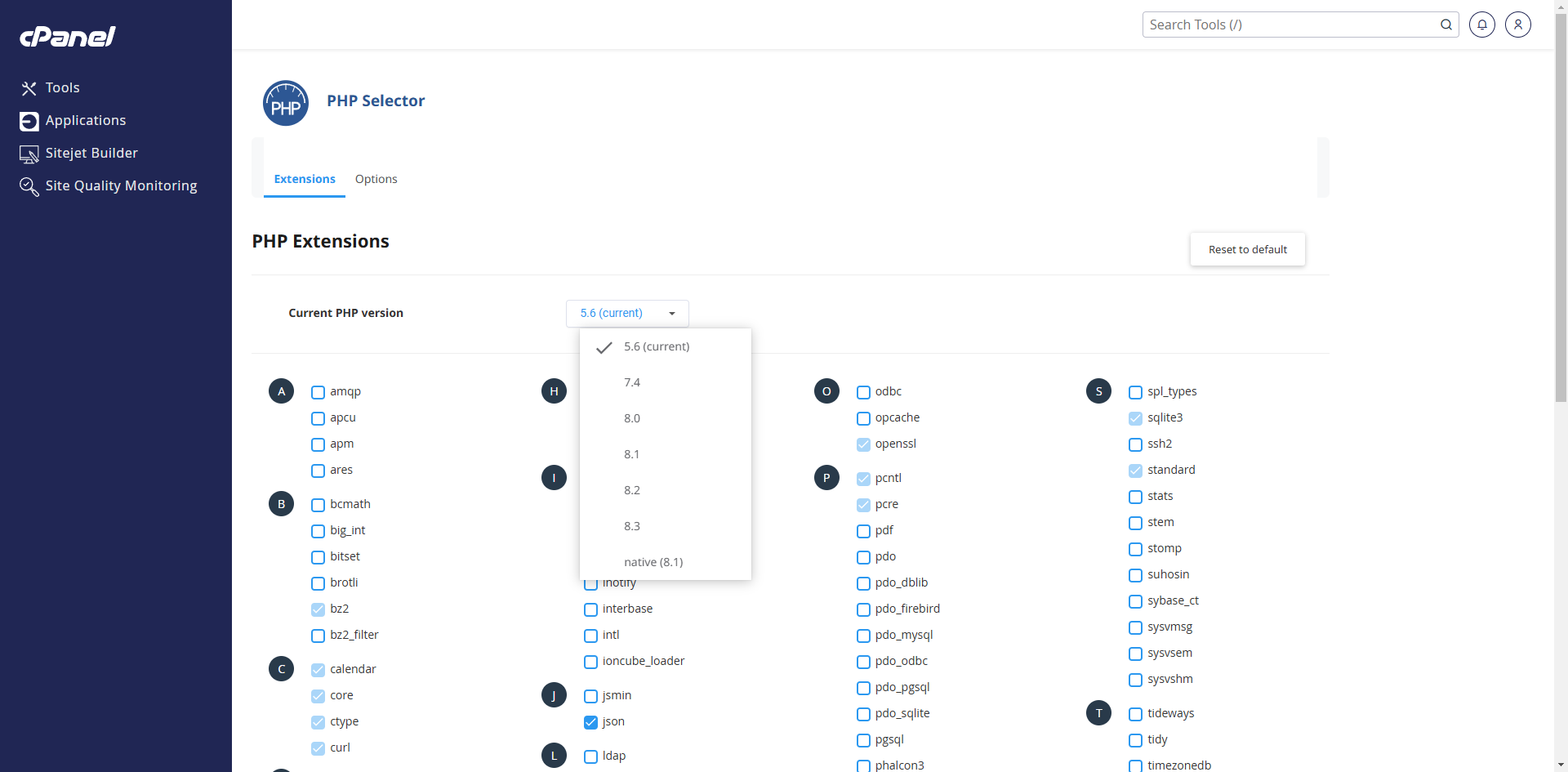
Task: Click the letter P group badge
Action: [x=826, y=478]
